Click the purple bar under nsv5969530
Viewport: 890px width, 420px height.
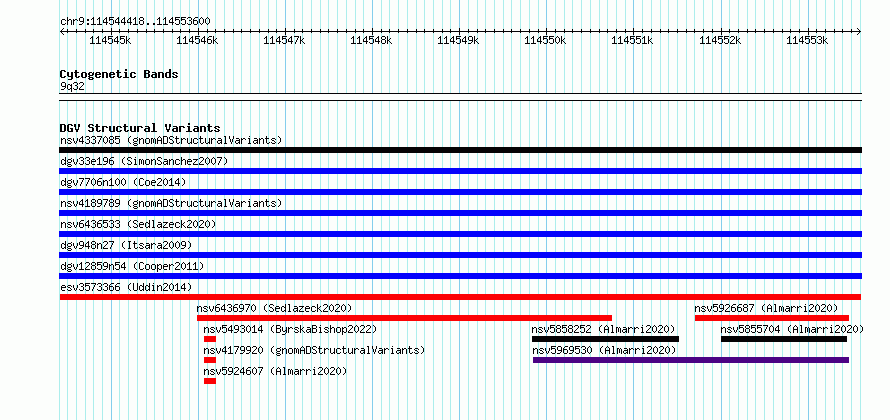(x=691, y=360)
